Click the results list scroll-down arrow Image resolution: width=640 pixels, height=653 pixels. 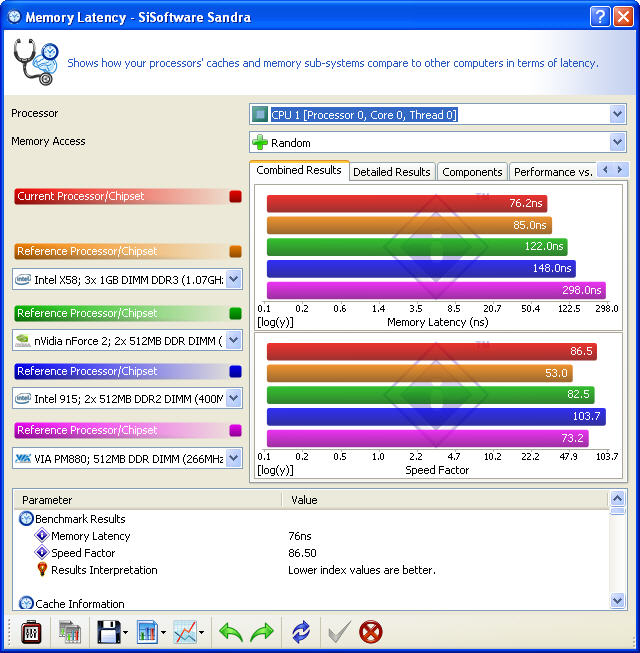point(618,601)
